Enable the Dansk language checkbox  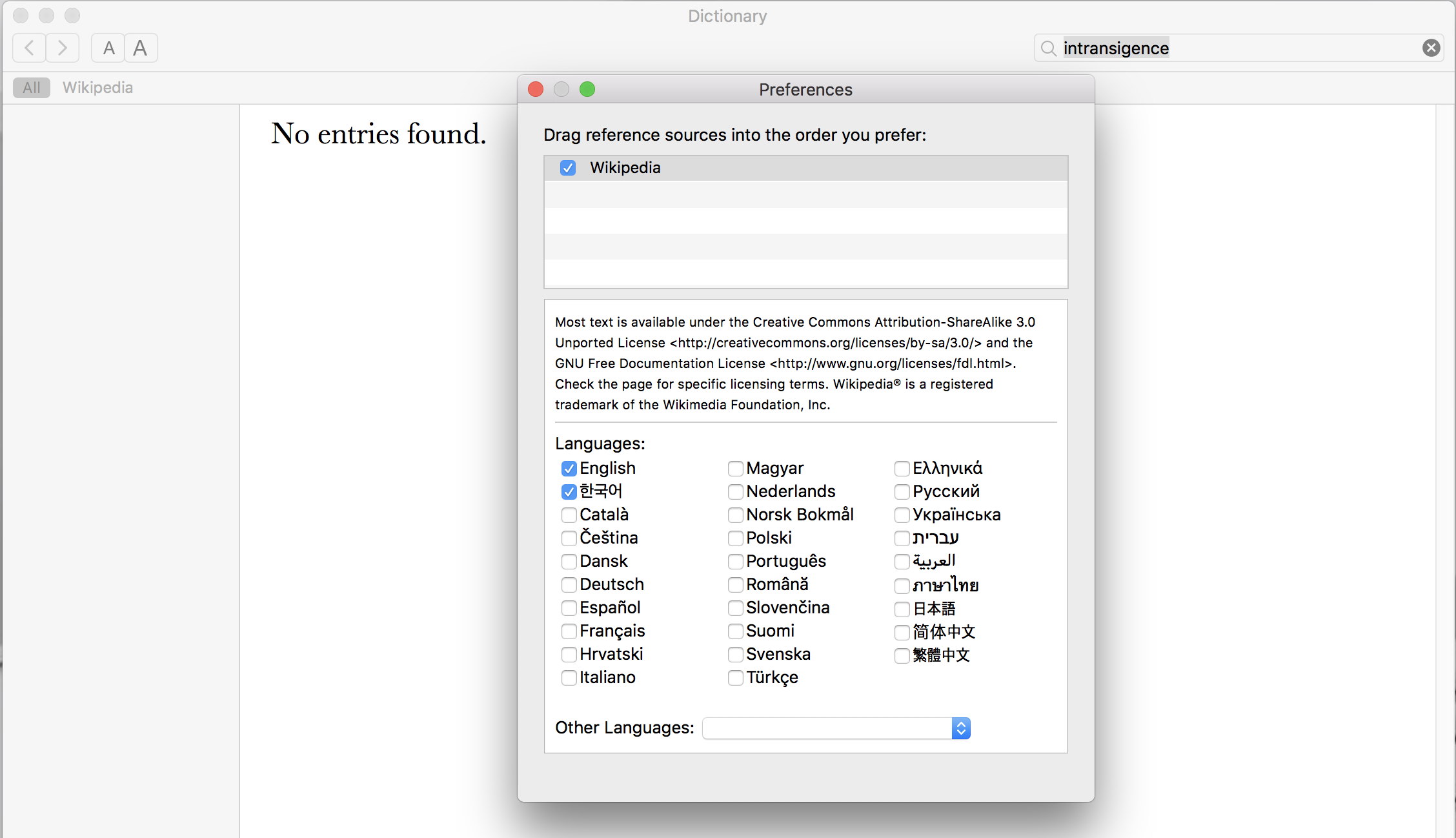pos(569,561)
